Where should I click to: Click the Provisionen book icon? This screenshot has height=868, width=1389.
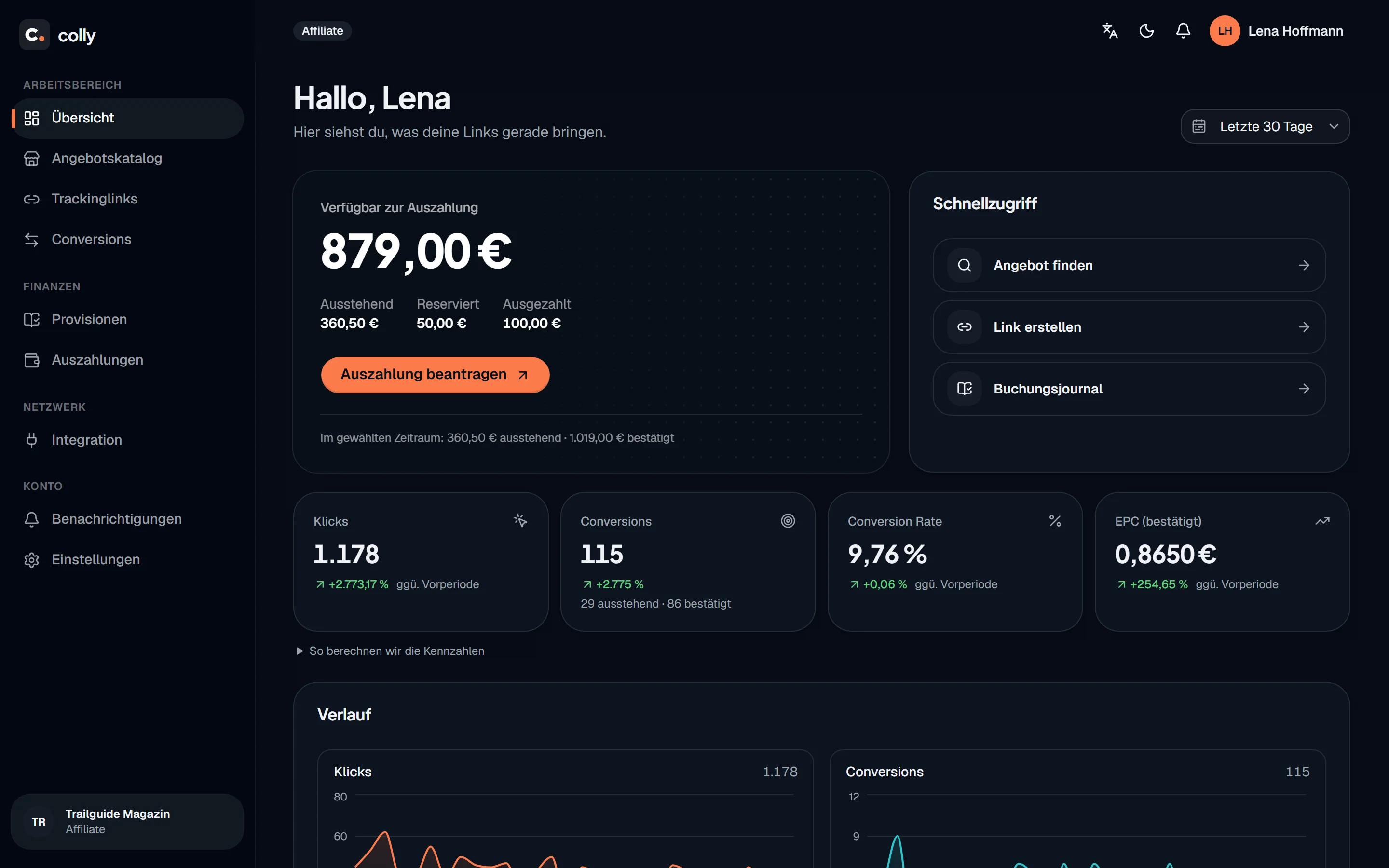click(31, 320)
